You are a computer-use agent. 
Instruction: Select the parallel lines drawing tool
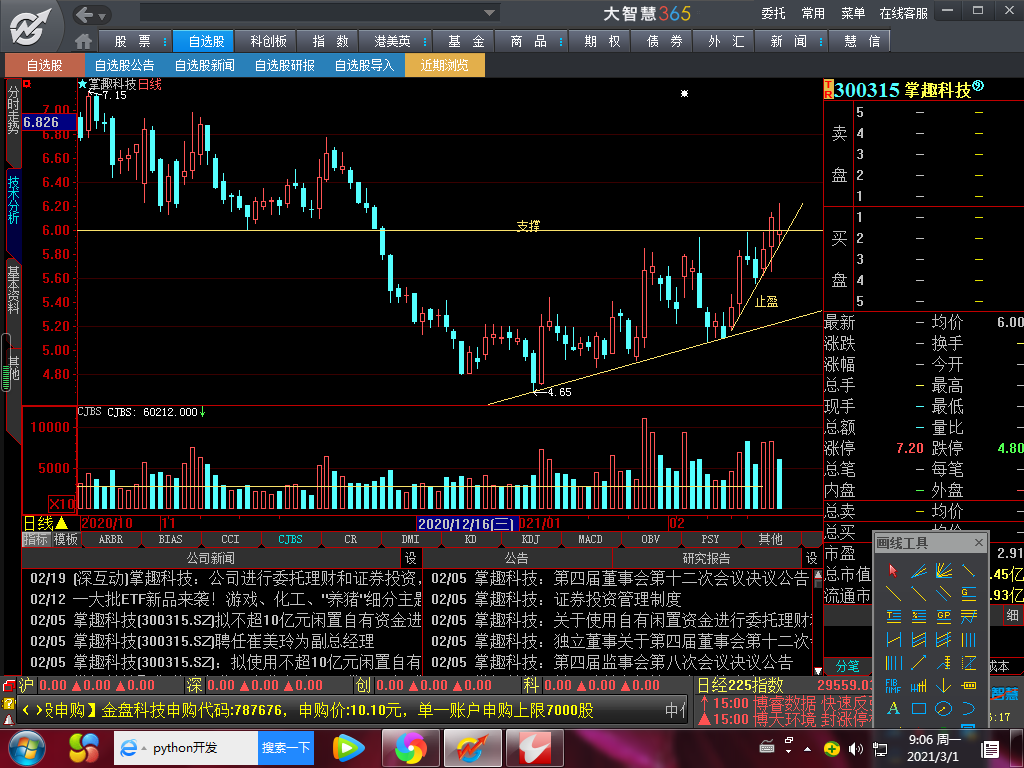coord(944,594)
